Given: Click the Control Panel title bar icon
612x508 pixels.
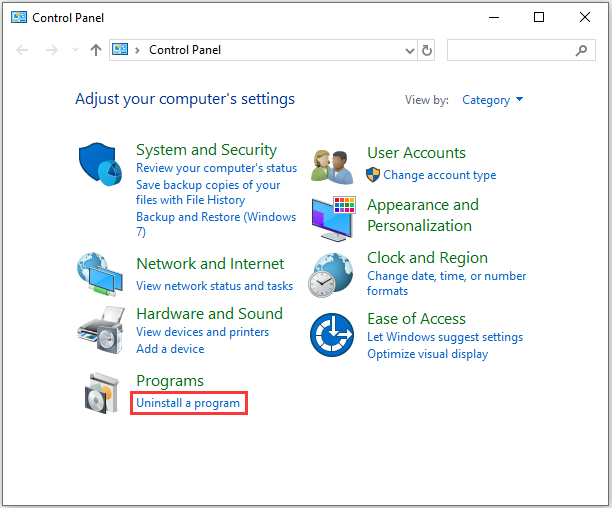Looking at the screenshot, I should click(19, 18).
